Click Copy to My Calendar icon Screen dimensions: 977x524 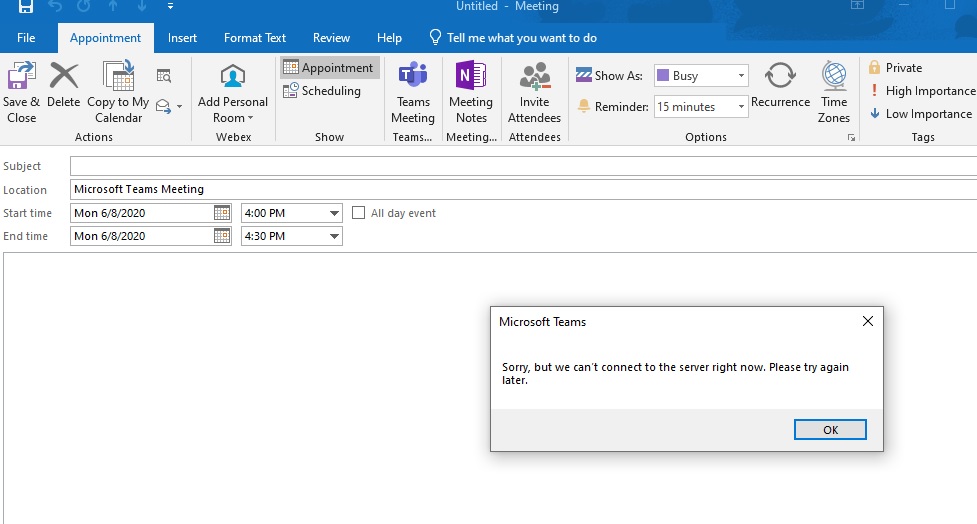[x=118, y=75]
